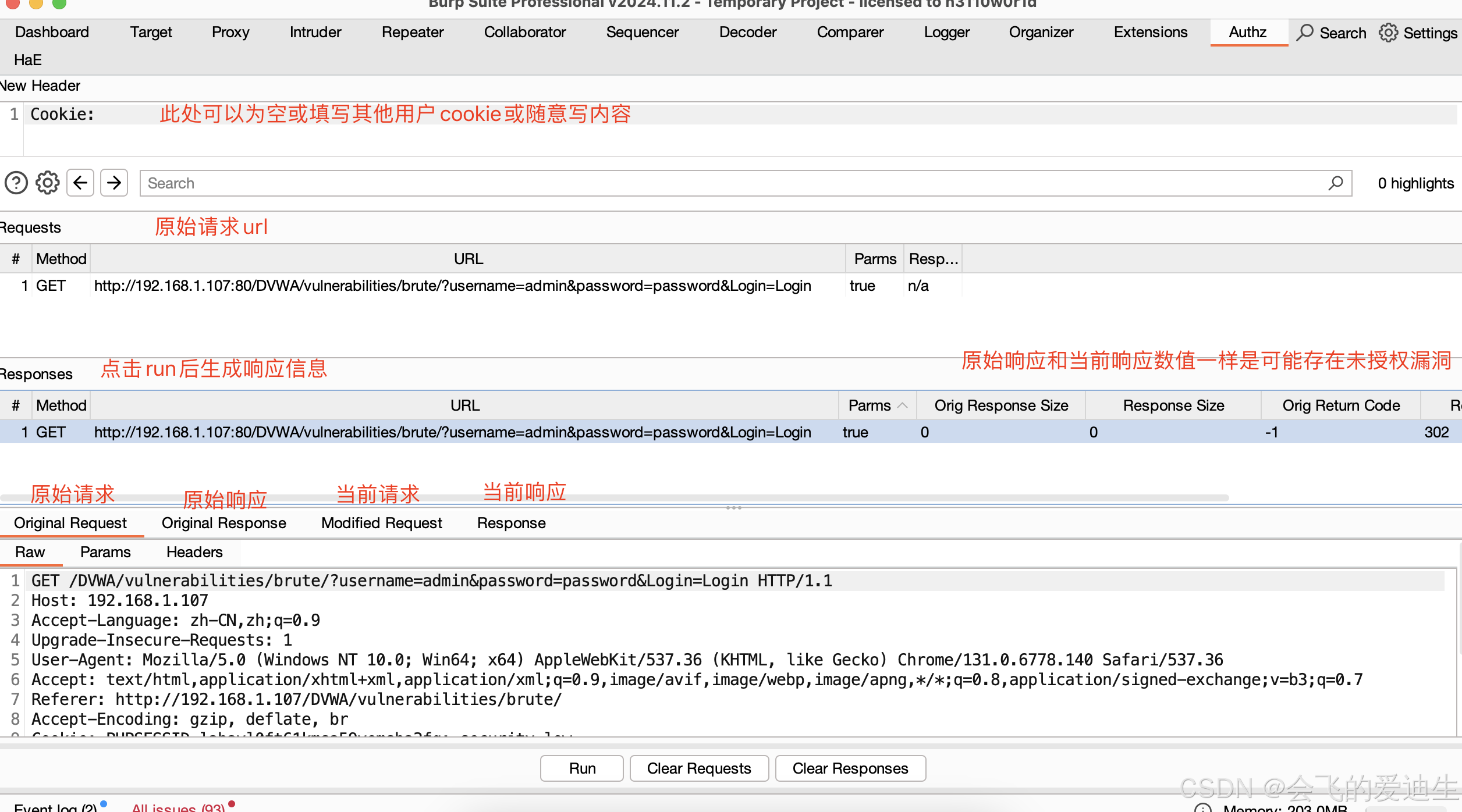This screenshot has height=812, width=1462.
Task: Sort by Orig Response Size column
Action: click(1001, 405)
